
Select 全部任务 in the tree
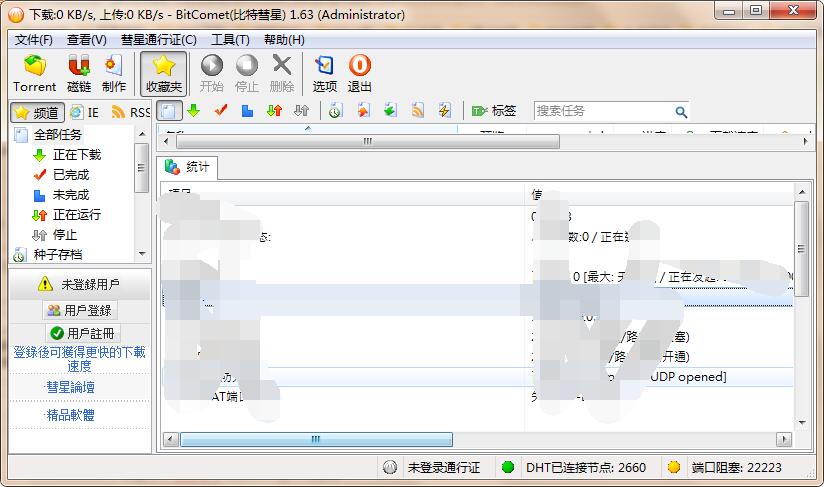click(57, 135)
